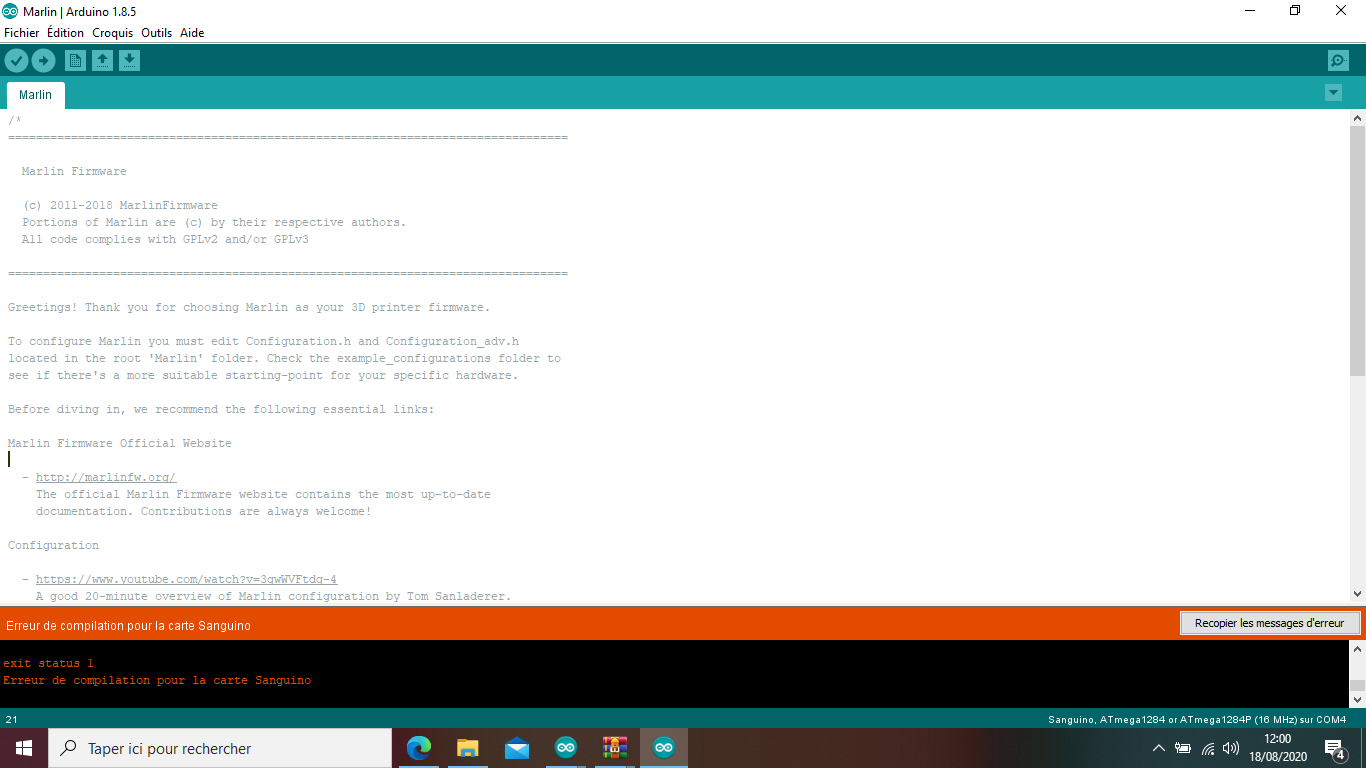Image resolution: width=1366 pixels, height=768 pixels.
Task: Close the Arduino window
Action: click(1342, 11)
